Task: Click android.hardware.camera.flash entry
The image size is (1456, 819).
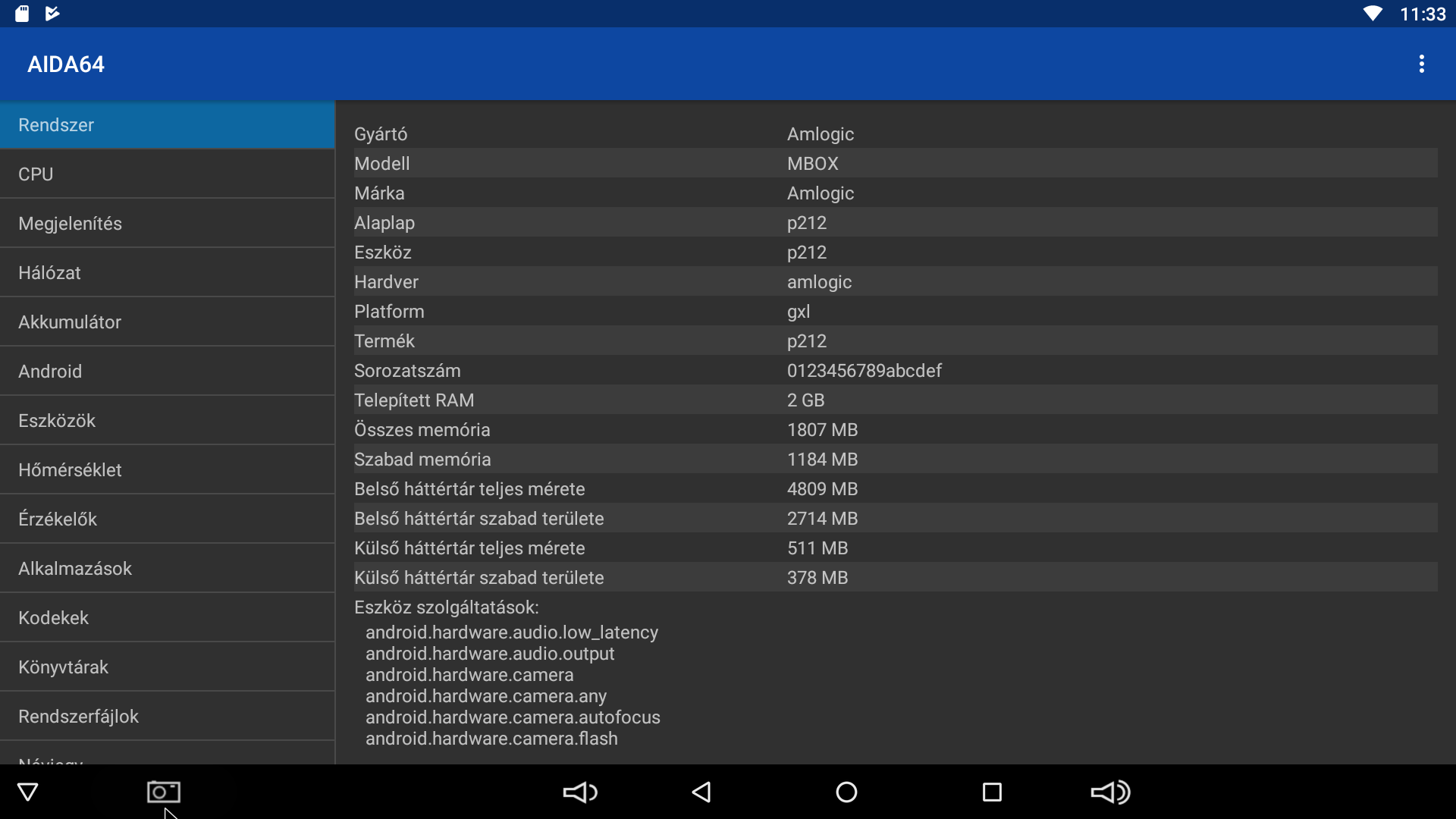Action: [491, 739]
